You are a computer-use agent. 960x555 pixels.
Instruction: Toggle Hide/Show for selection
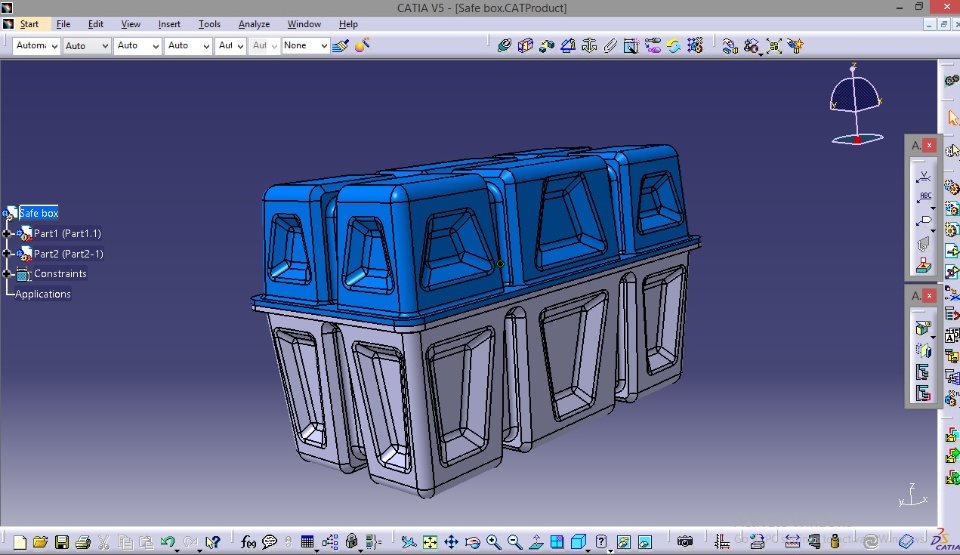(623, 542)
